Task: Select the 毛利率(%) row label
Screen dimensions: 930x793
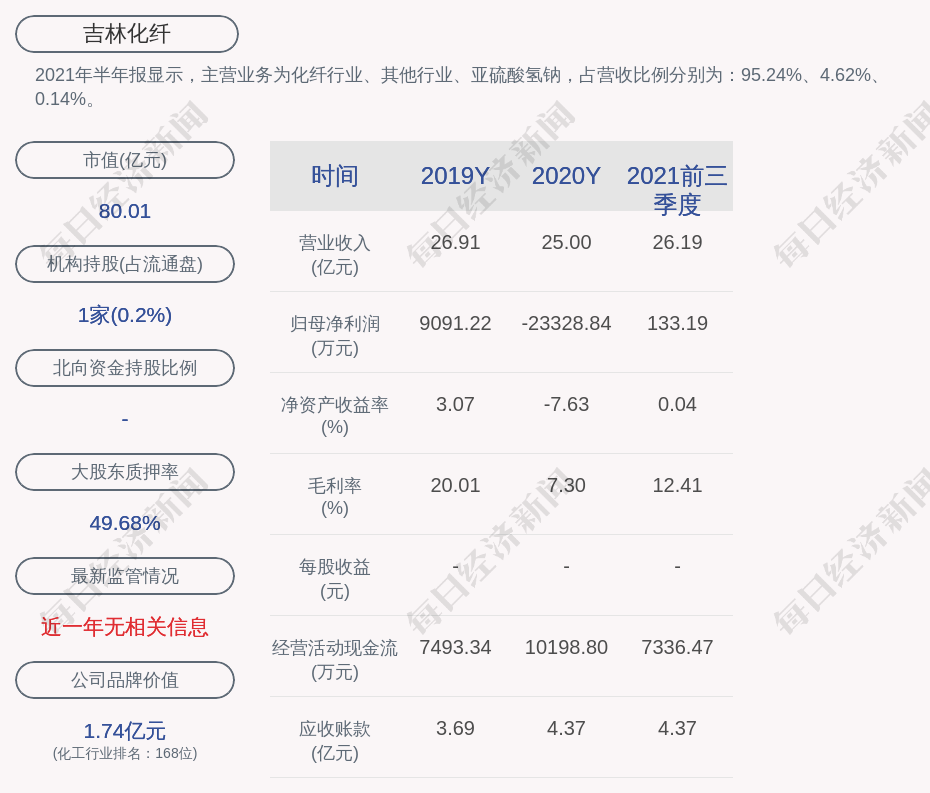Action: click(335, 497)
